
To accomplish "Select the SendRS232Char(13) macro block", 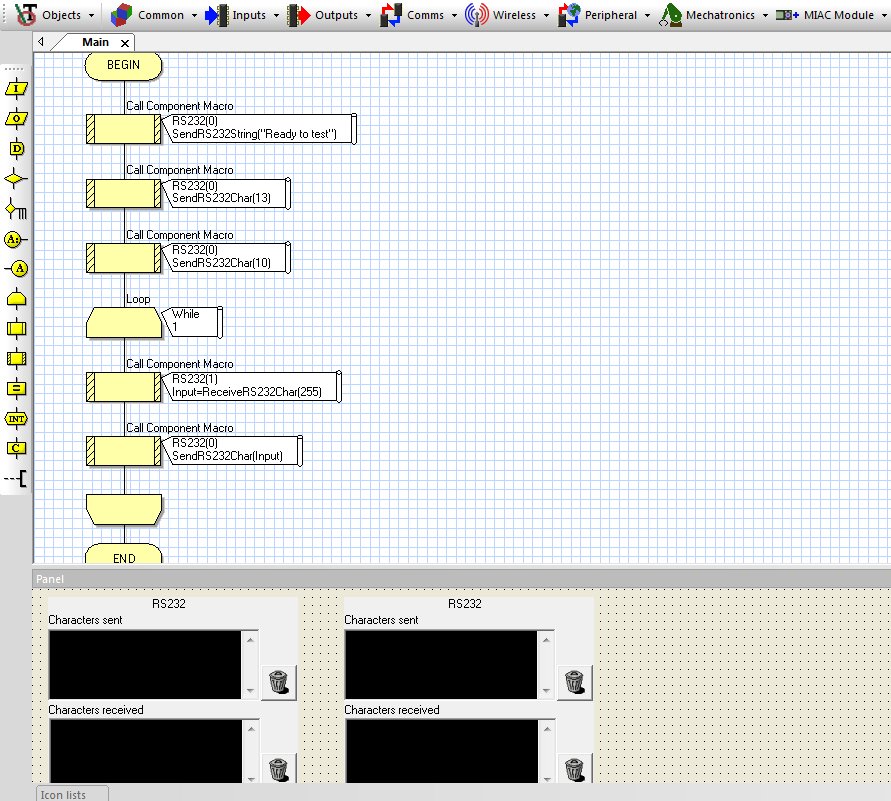I will [x=123, y=193].
